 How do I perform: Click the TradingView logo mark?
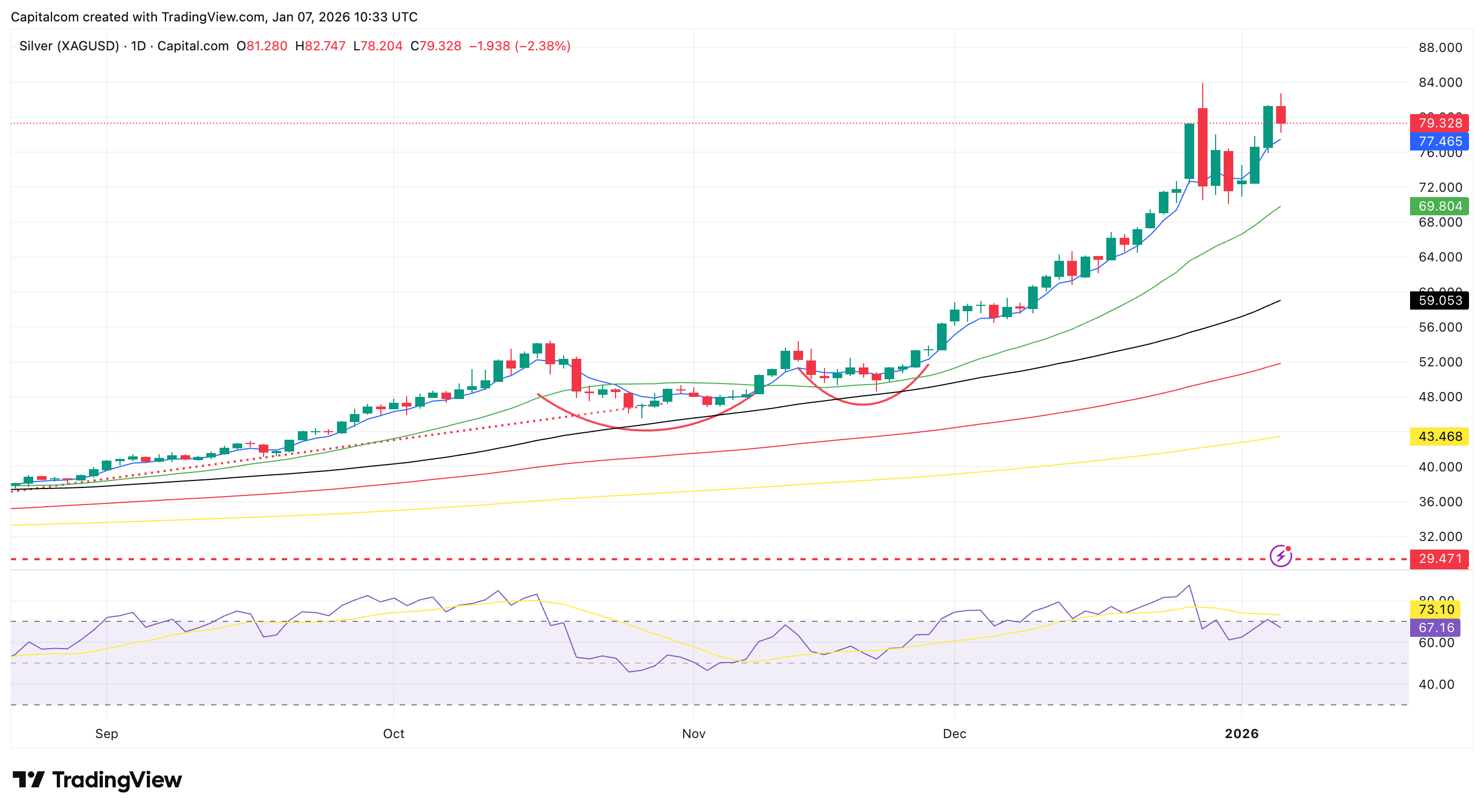[28, 780]
